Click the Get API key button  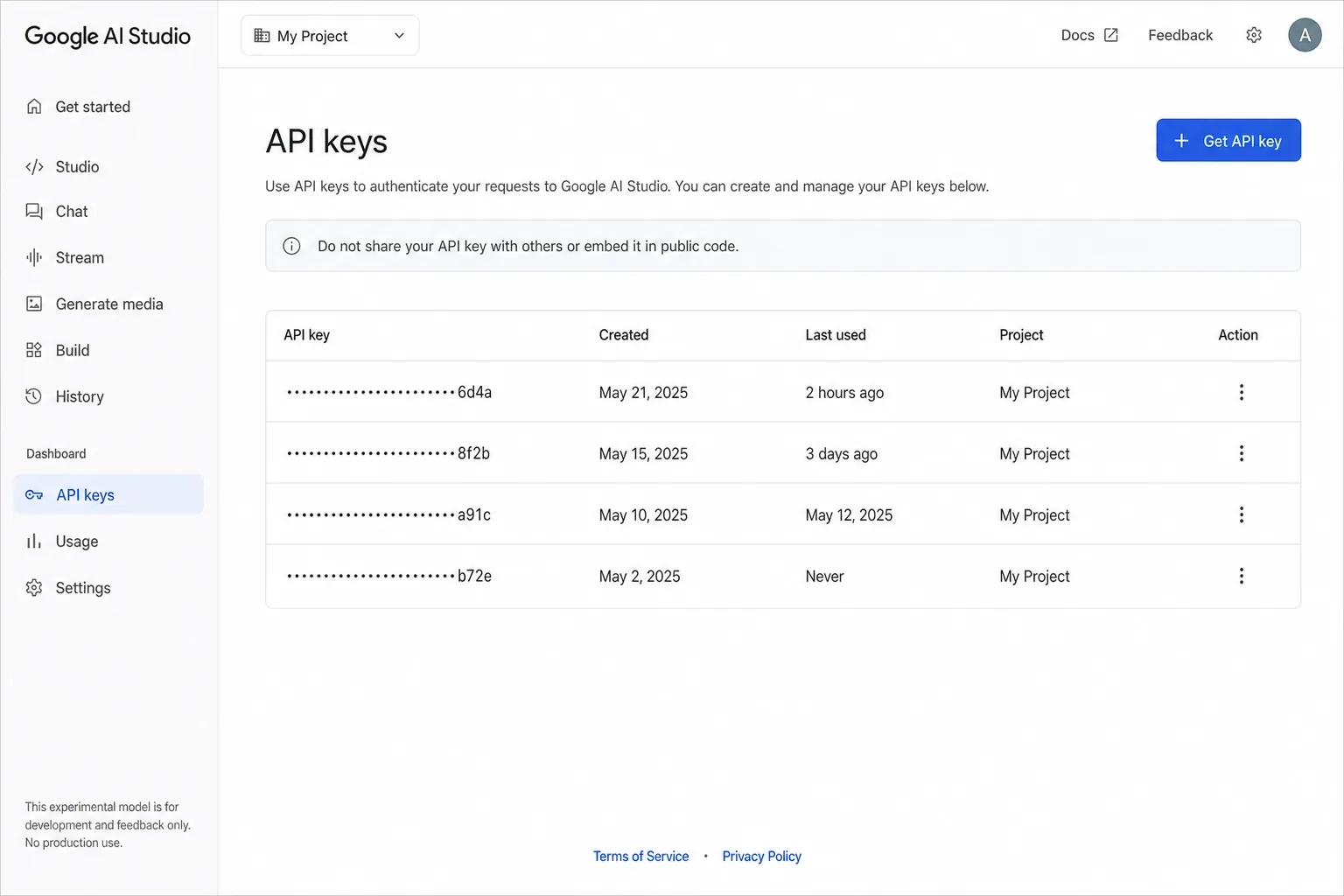[1228, 140]
